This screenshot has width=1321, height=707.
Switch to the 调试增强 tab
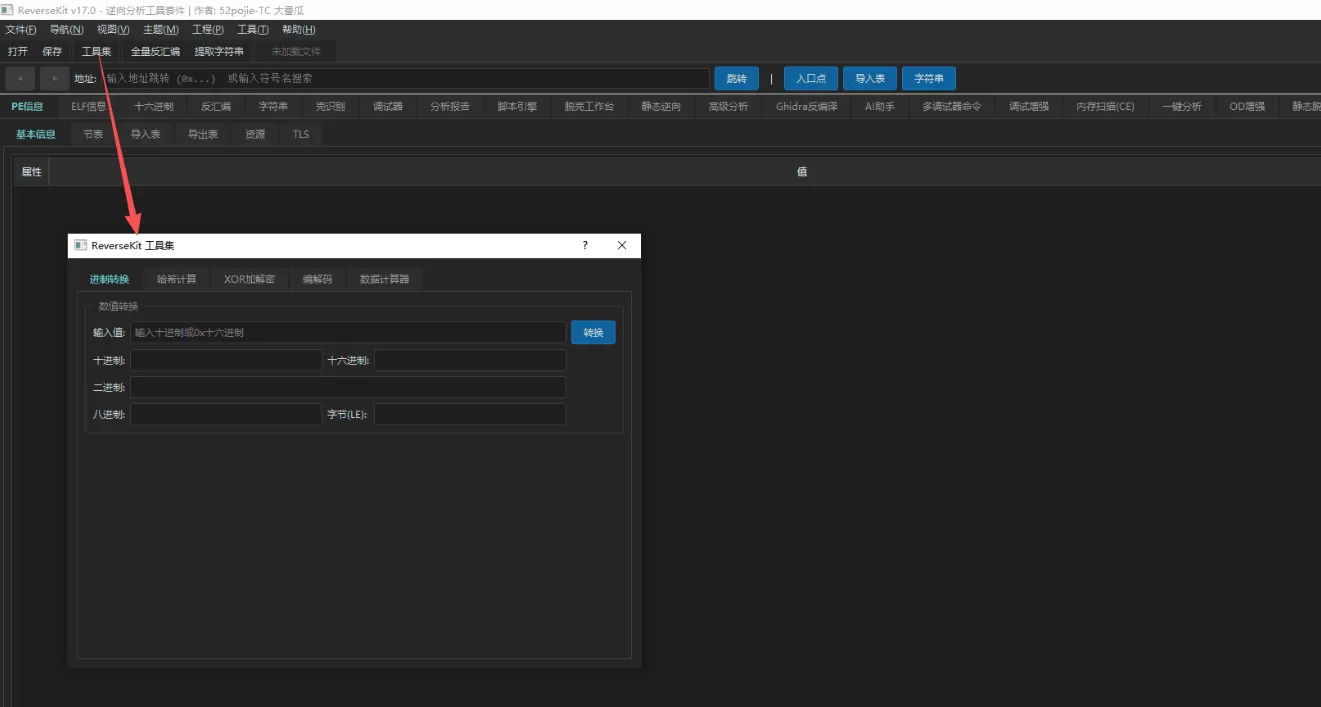tap(1029, 106)
